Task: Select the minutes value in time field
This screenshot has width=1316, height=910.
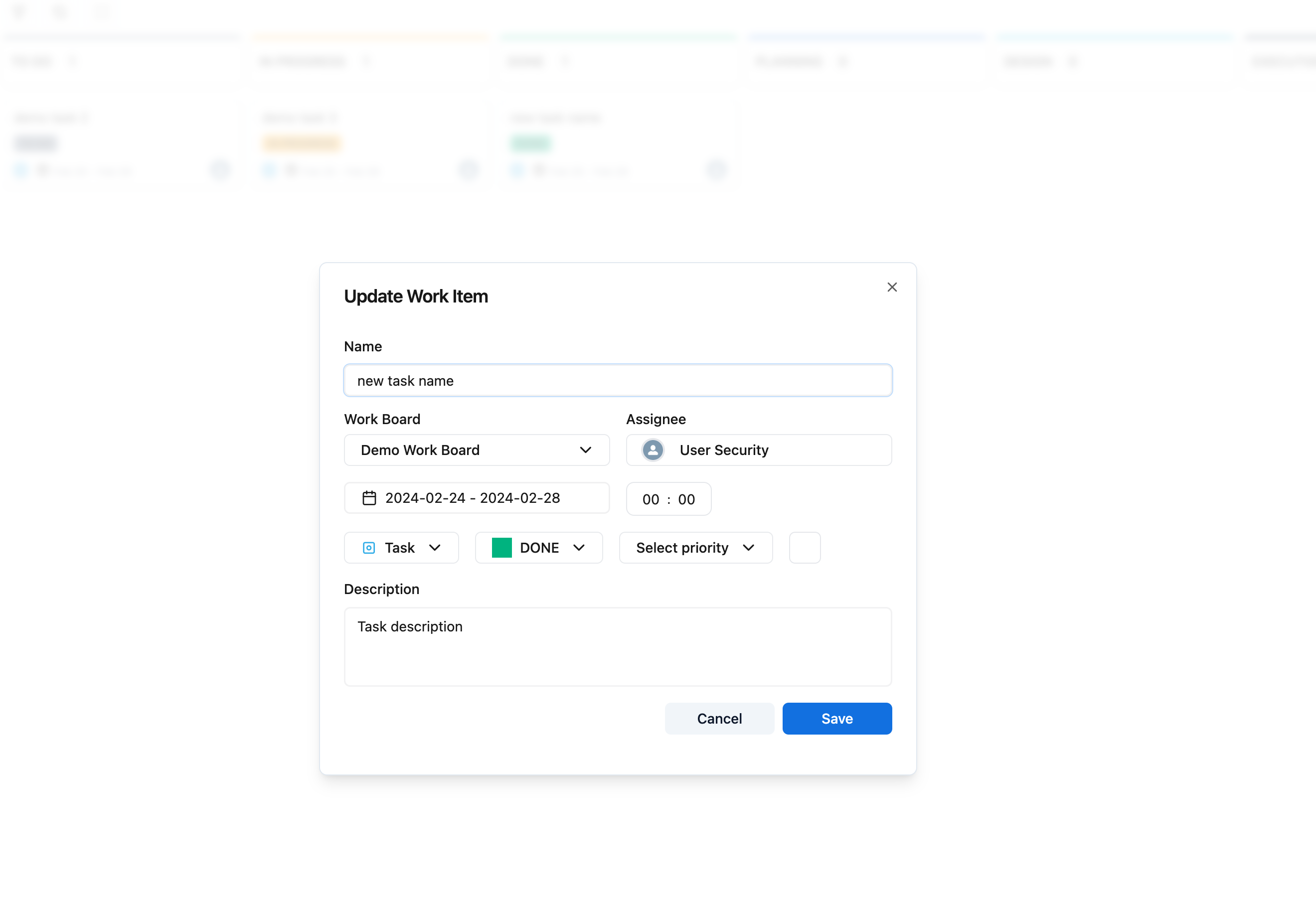Action: (686, 499)
